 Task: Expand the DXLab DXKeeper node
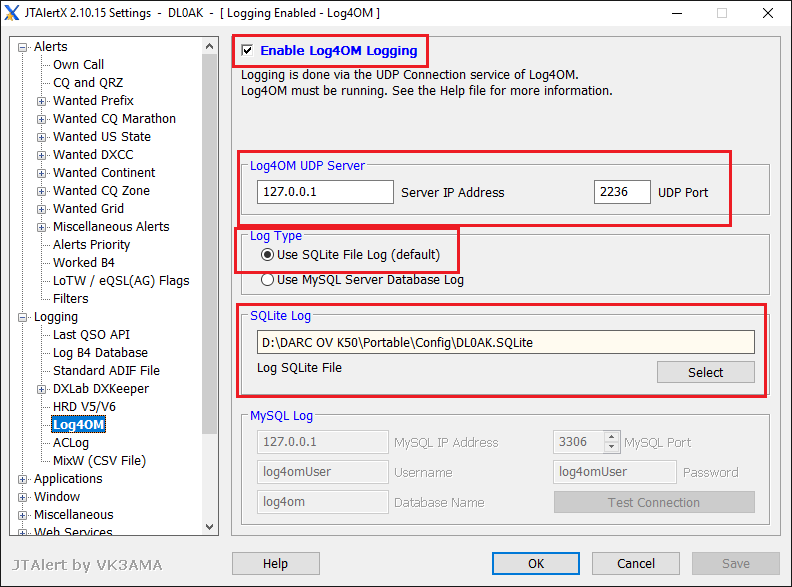click(x=41, y=389)
